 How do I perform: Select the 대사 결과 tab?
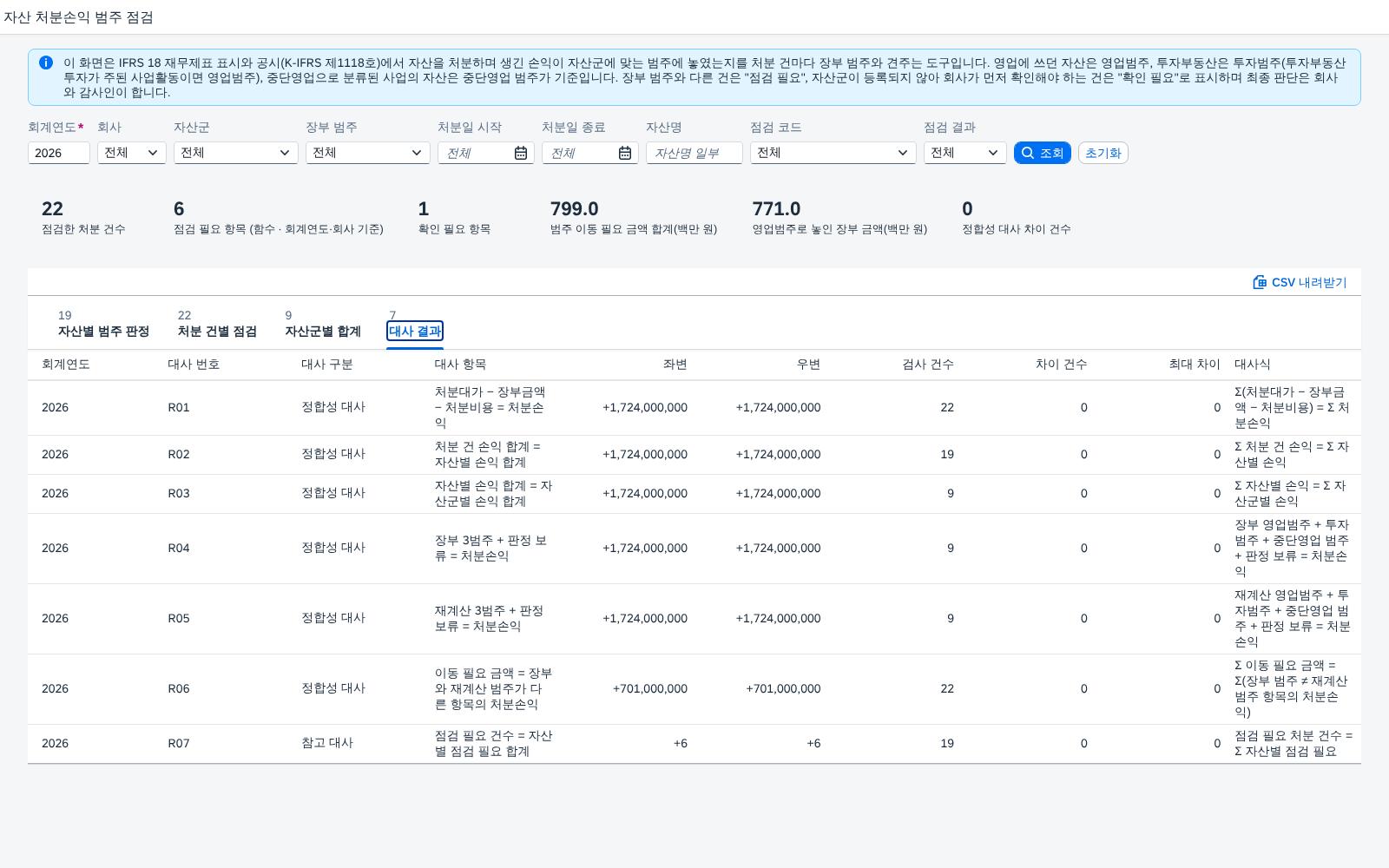coord(415,331)
